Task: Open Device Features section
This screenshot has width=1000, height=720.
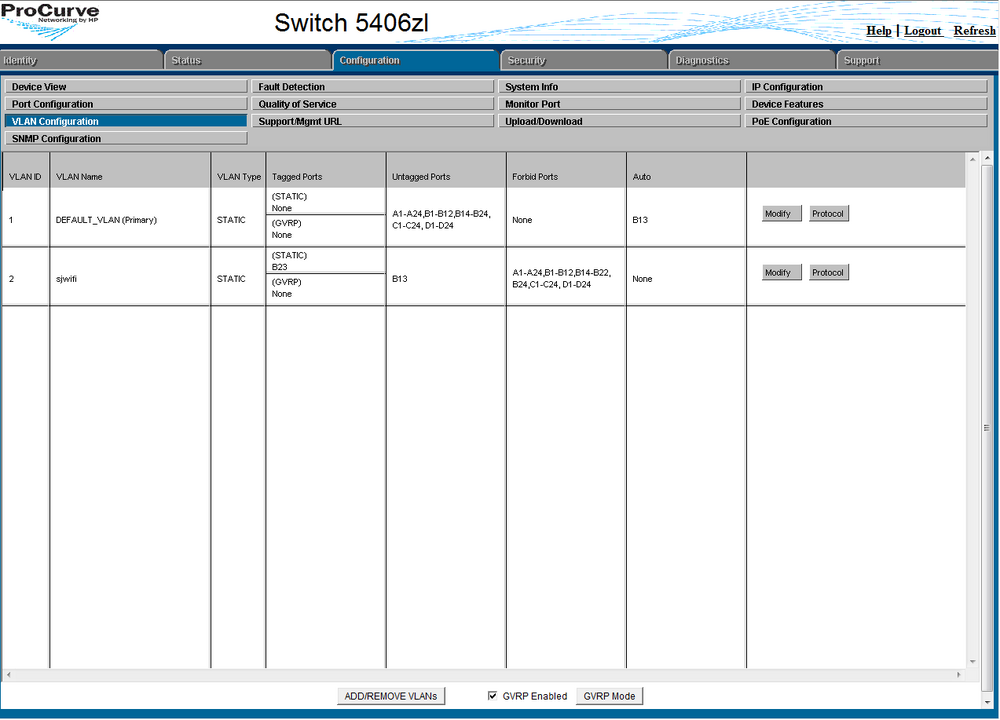Action: [866, 103]
